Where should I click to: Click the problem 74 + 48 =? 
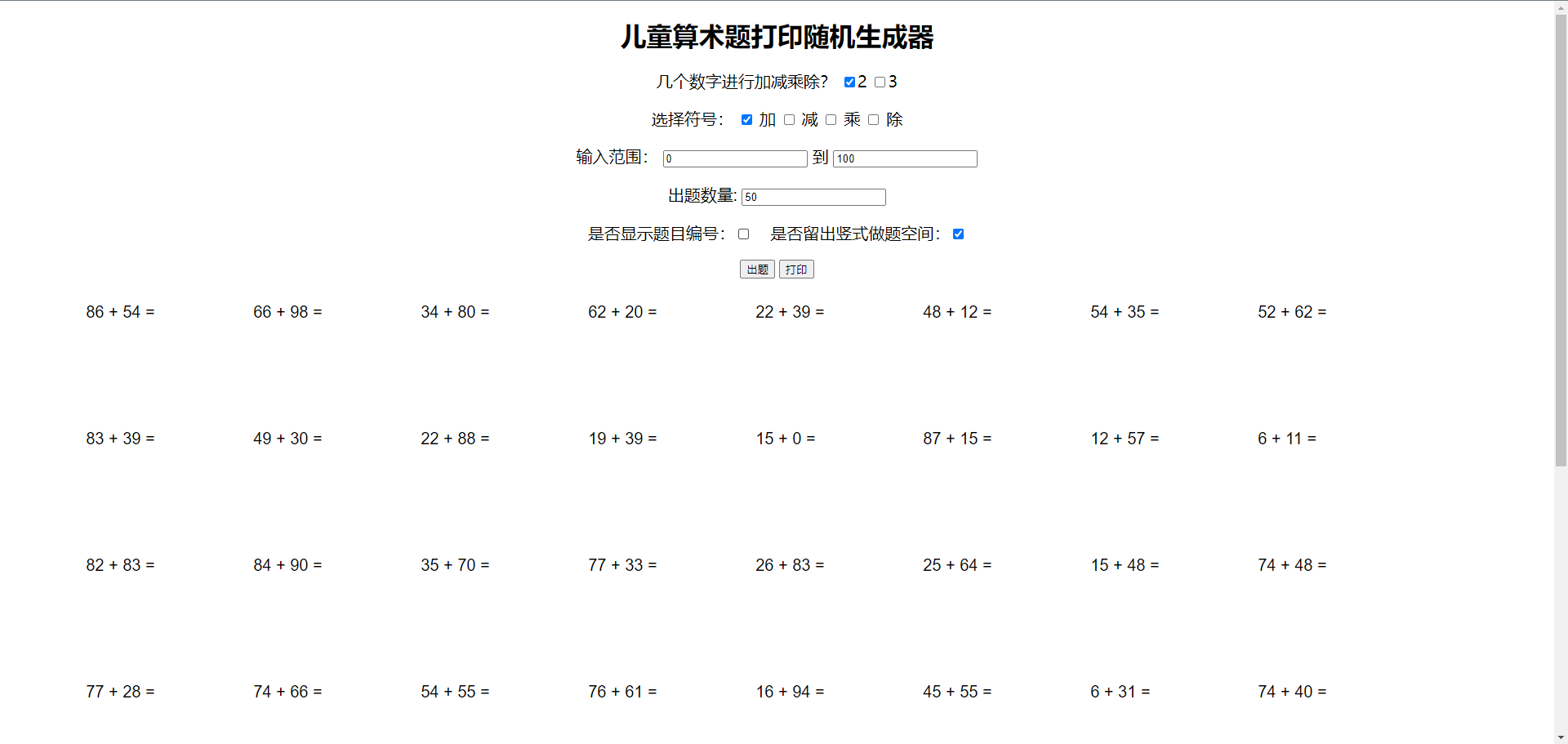1292,565
